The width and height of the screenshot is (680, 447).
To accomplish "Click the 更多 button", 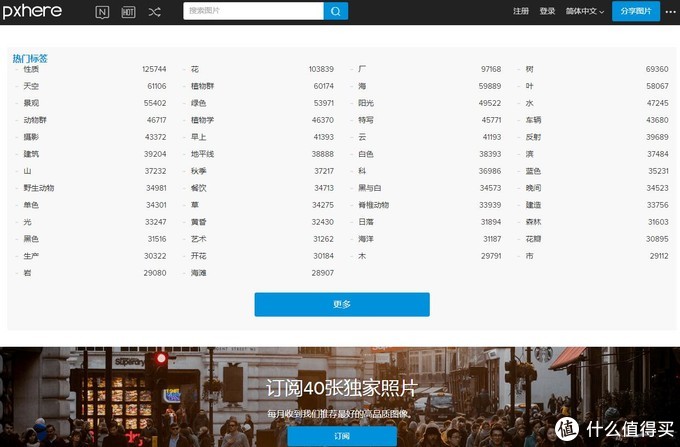I will pos(342,304).
